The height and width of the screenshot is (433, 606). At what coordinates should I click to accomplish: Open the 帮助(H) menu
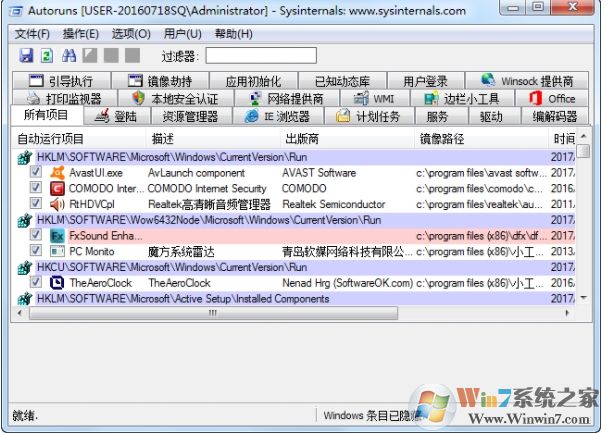[233, 34]
